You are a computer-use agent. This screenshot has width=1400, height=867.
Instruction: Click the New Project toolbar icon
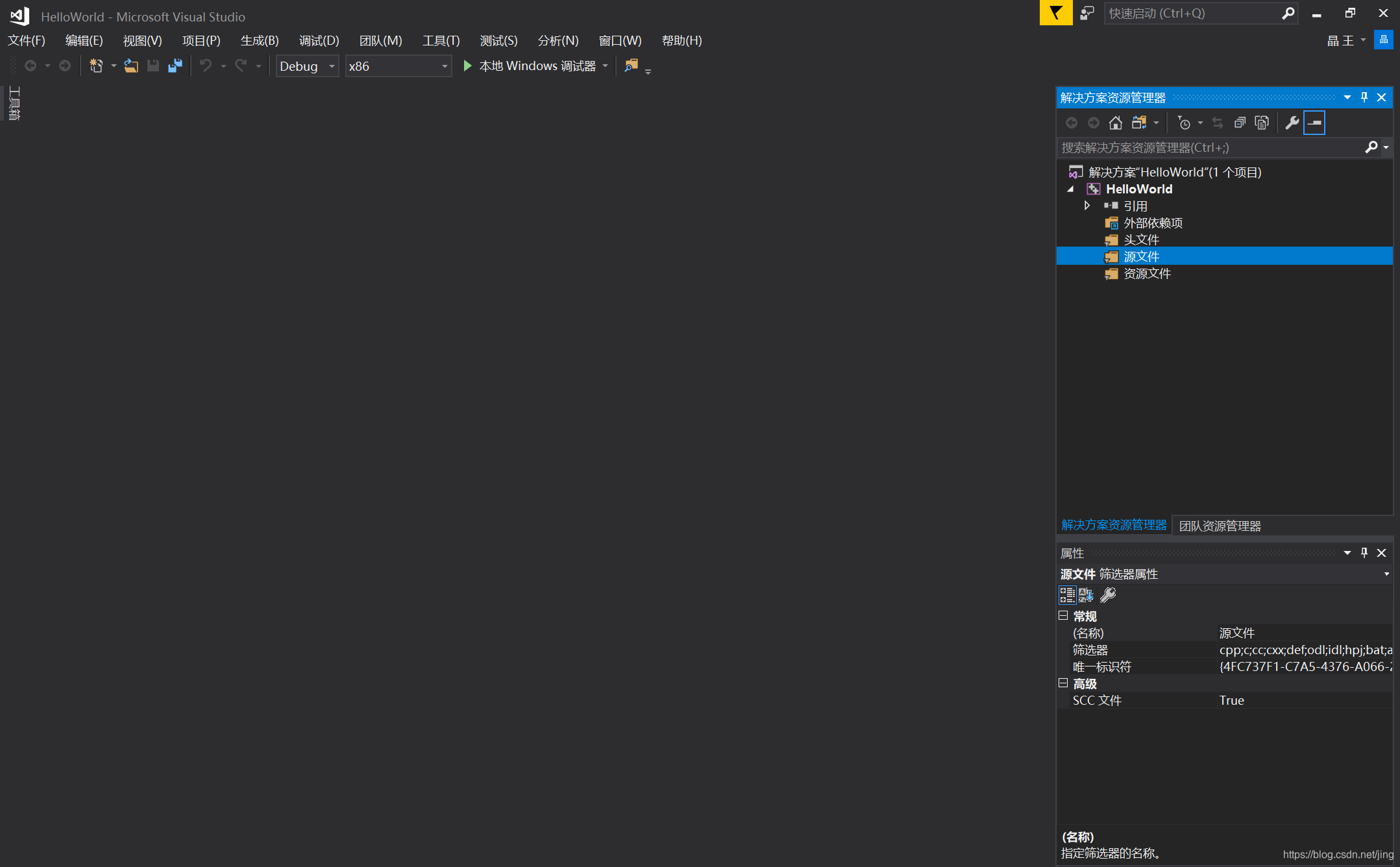coord(96,66)
